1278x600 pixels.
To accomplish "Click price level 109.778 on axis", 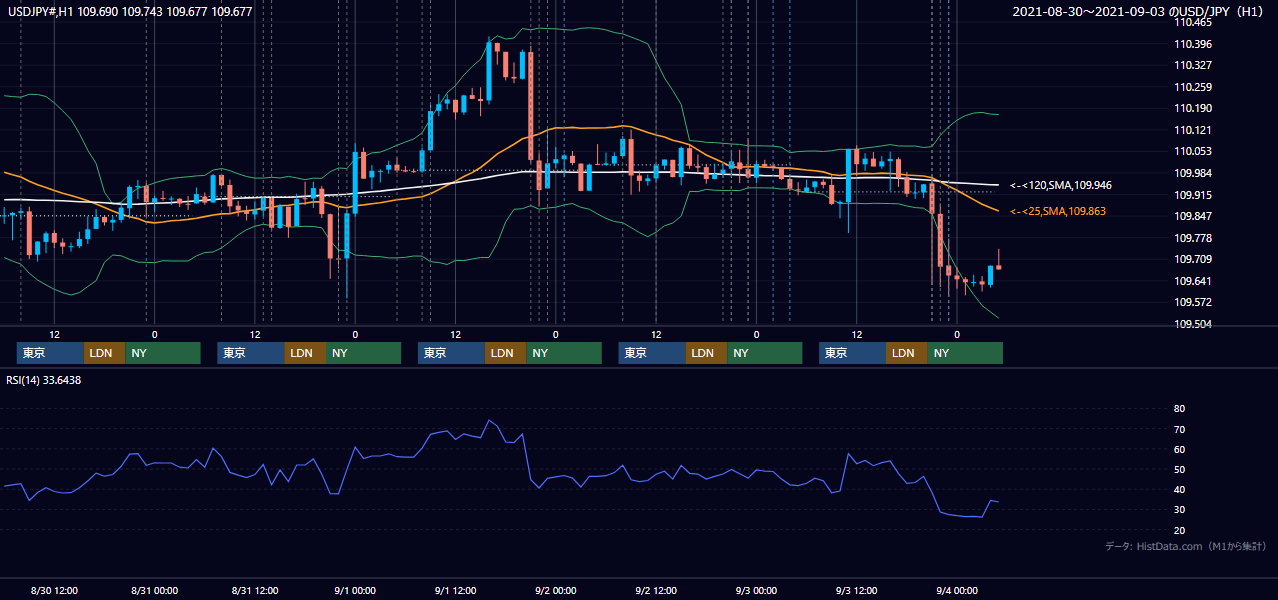I will coord(1193,238).
